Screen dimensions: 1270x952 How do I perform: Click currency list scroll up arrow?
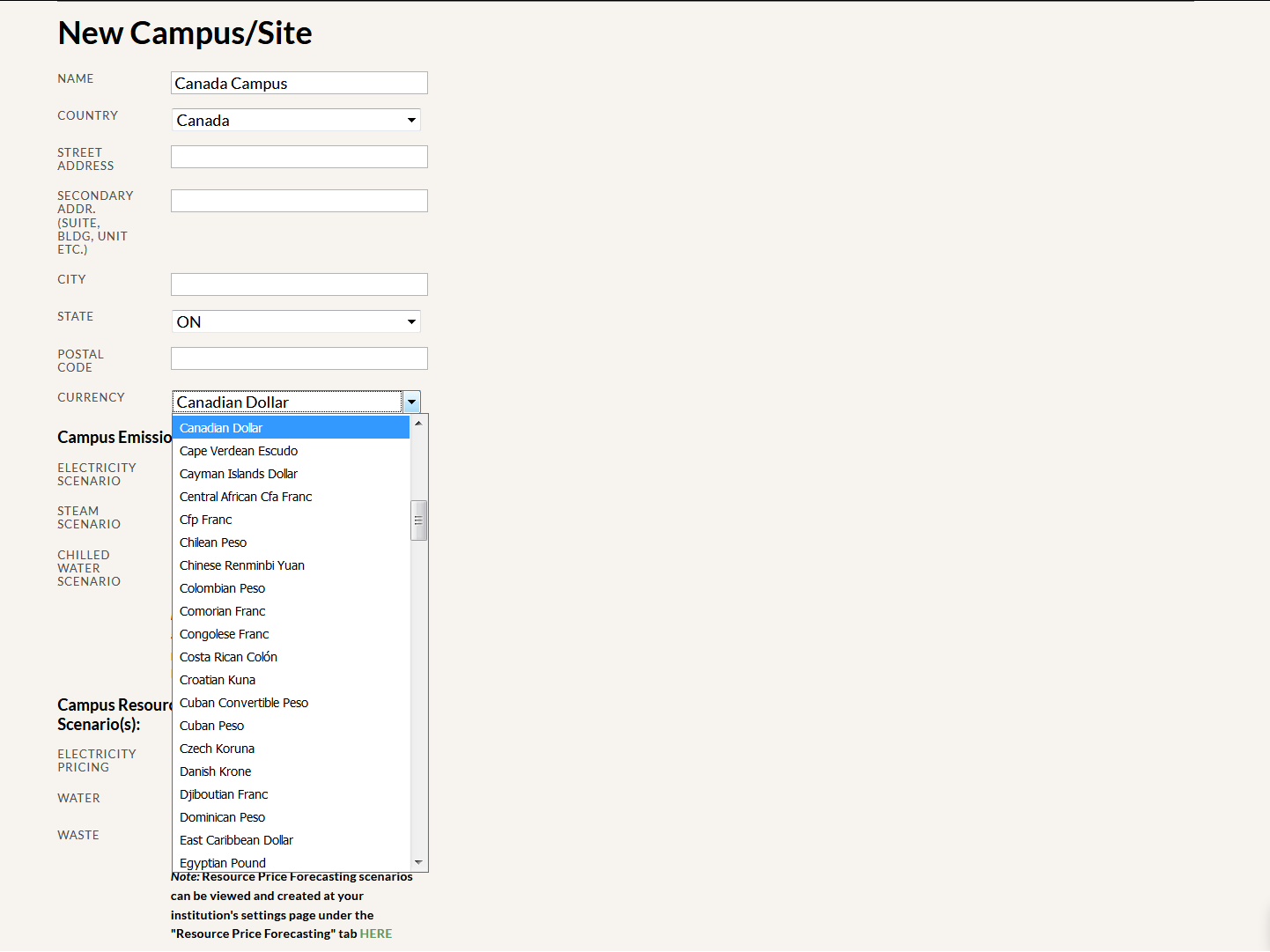coord(418,423)
